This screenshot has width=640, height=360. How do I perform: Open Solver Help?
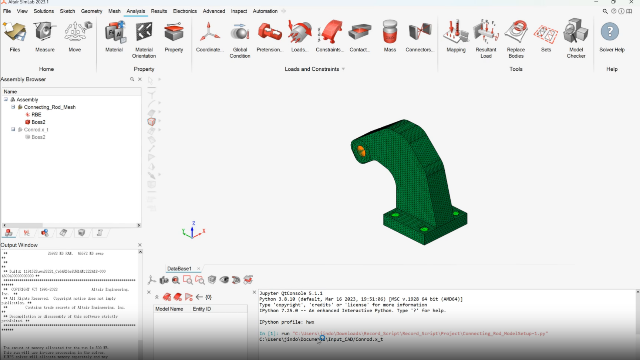611,37
